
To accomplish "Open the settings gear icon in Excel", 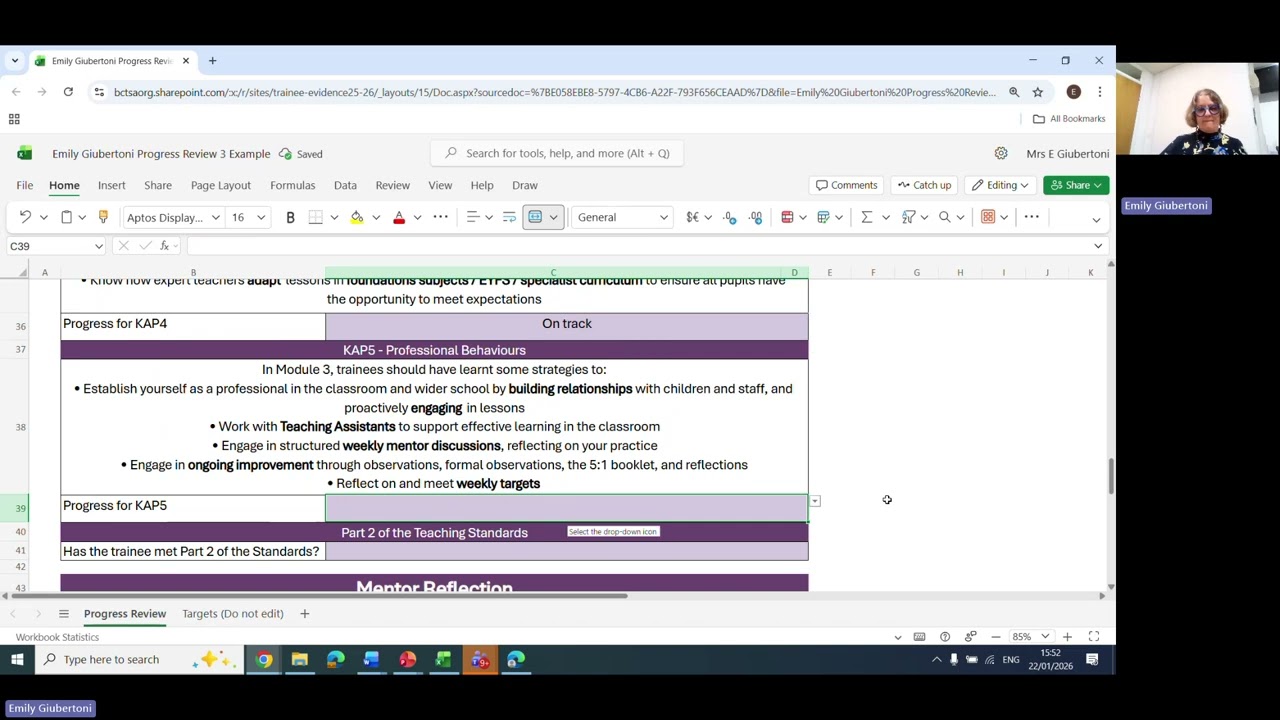I will [x=1001, y=154].
